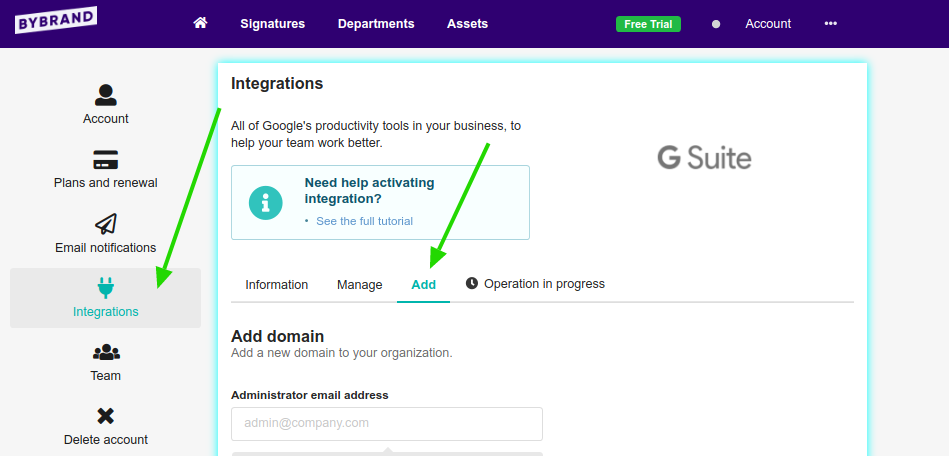949x456 pixels.
Task: Click the Integrations page heading
Action: (277, 84)
